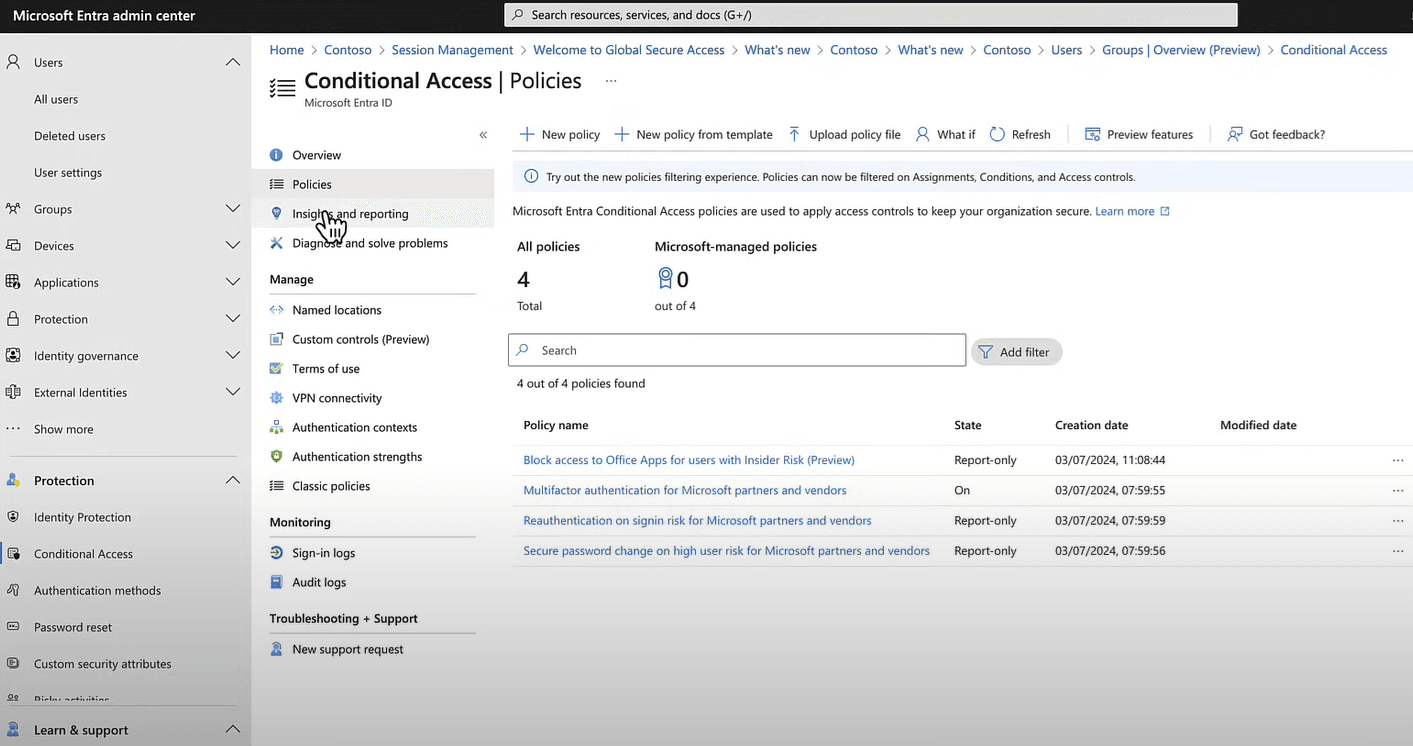Collapse the bold Protection section chevron
This screenshot has height=746, width=1413.
point(233,480)
